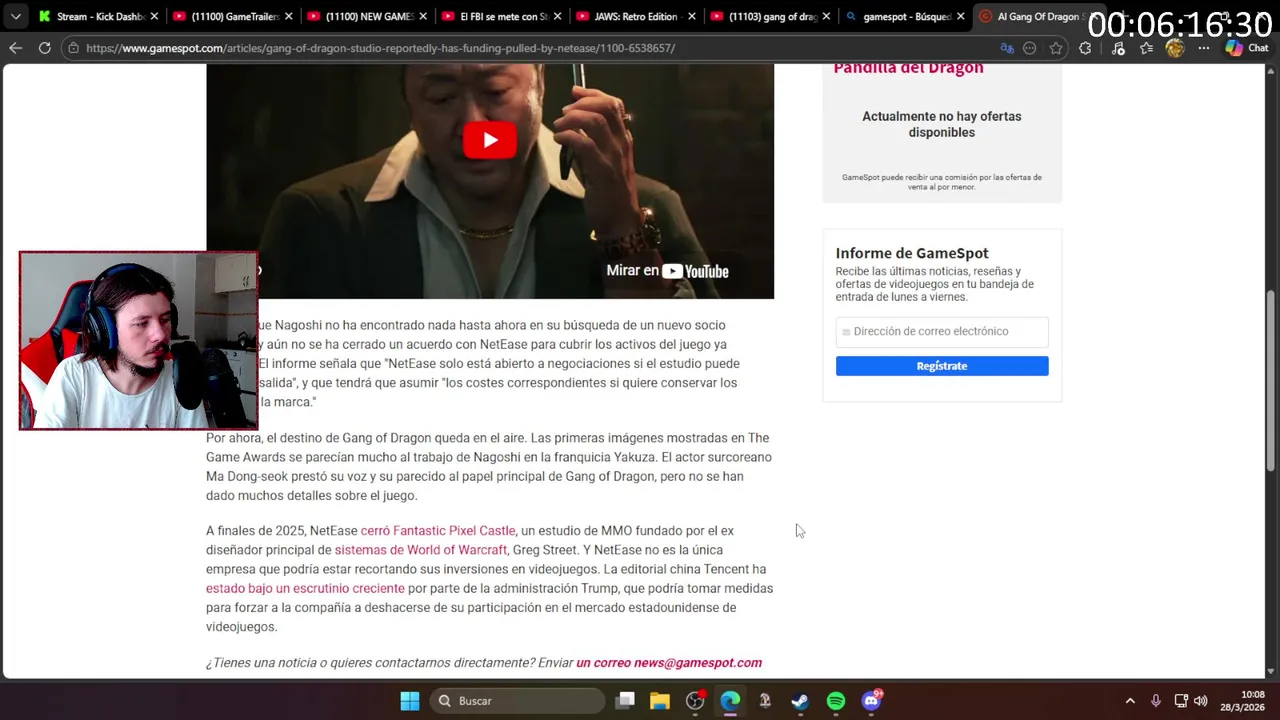Image resolution: width=1280 pixels, height=720 pixels.
Task: Open the browser extensions puzzle icon
Action: click(x=1086, y=48)
